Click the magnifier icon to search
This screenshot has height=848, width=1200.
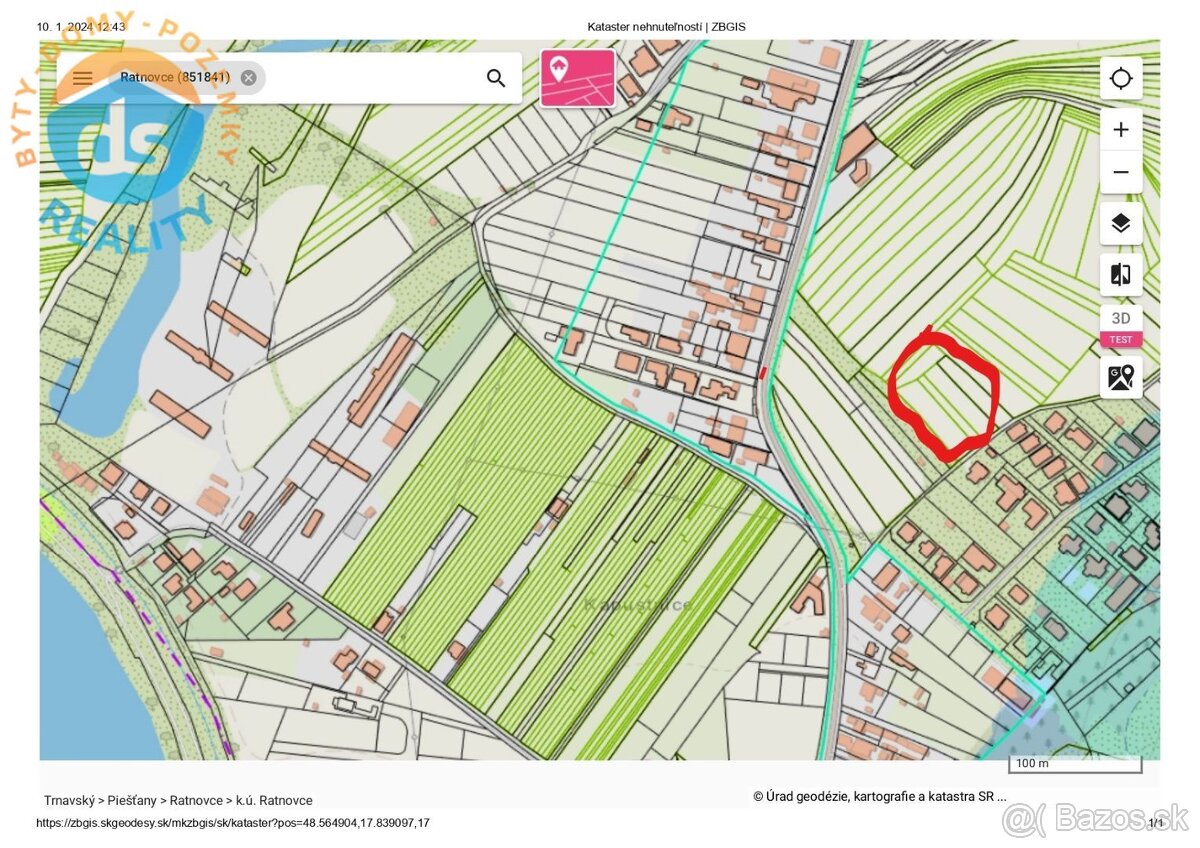496,77
